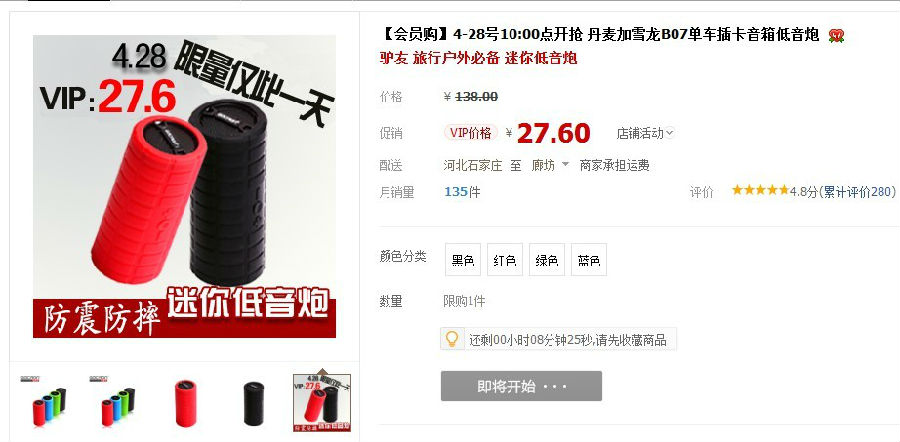This screenshot has height=442, width=900.
Task: Choose the 蓝色 color option
Action: coord(588,260)
